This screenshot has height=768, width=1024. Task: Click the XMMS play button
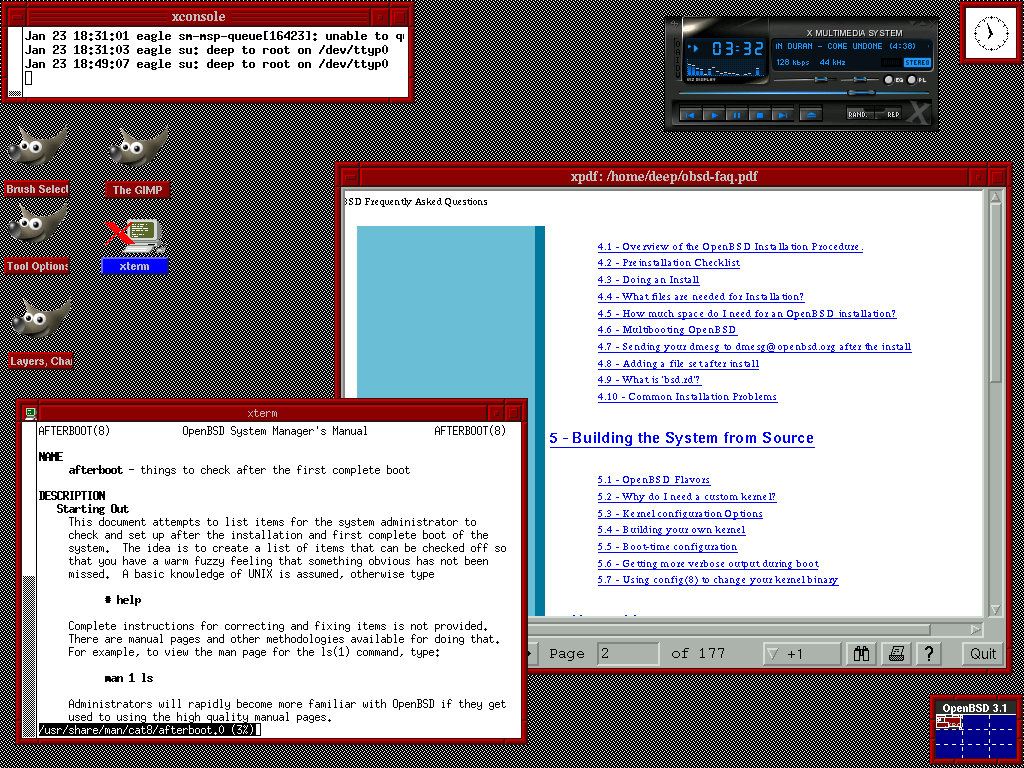click(714, 115)
